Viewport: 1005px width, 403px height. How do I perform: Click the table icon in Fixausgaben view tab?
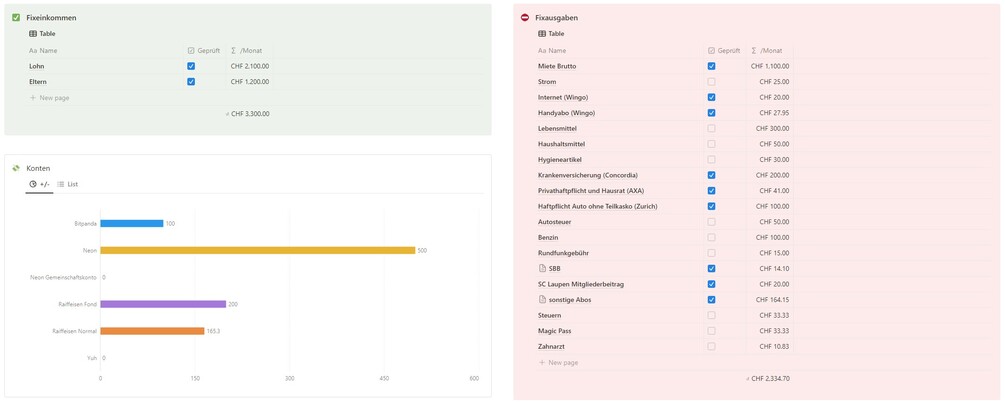coord(542,34)
